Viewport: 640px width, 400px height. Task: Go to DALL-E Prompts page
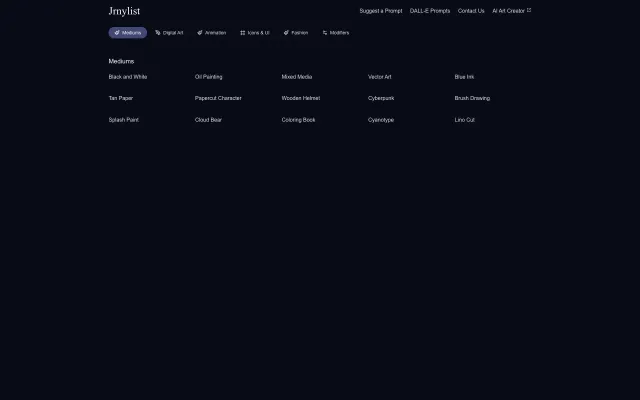[430, 11]
